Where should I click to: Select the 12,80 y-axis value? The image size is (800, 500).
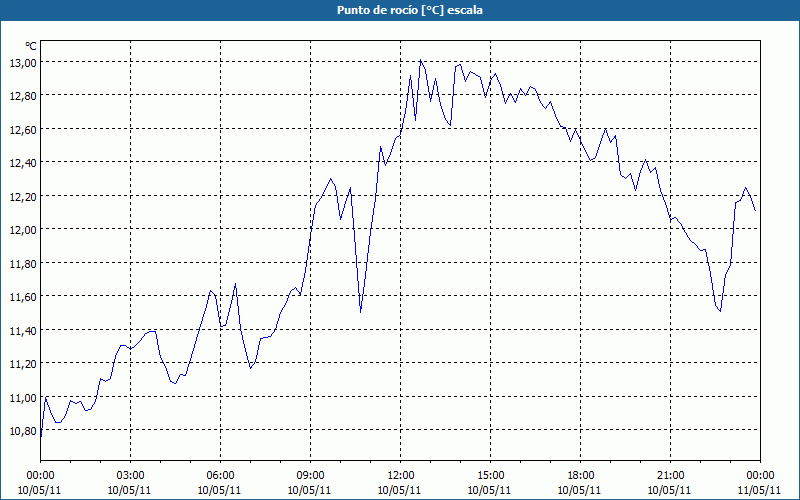click(x=23, y=95)
